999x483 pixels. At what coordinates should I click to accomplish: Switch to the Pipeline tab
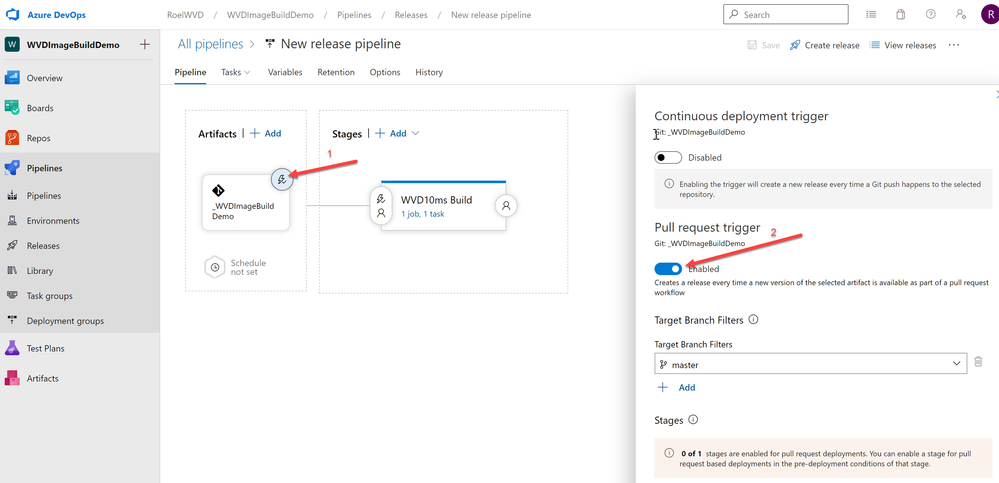click(x=190, y=72)
